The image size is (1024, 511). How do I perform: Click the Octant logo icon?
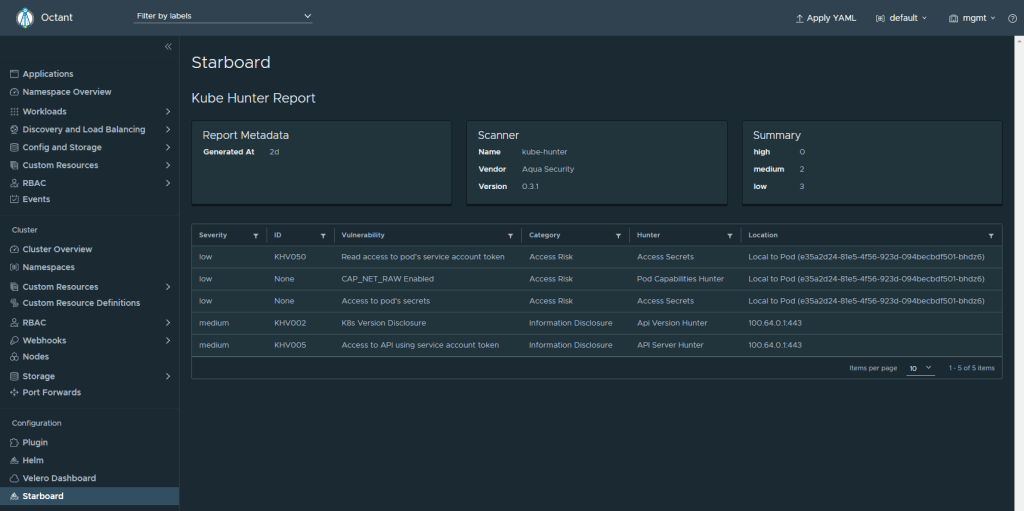tap(25, 18)
